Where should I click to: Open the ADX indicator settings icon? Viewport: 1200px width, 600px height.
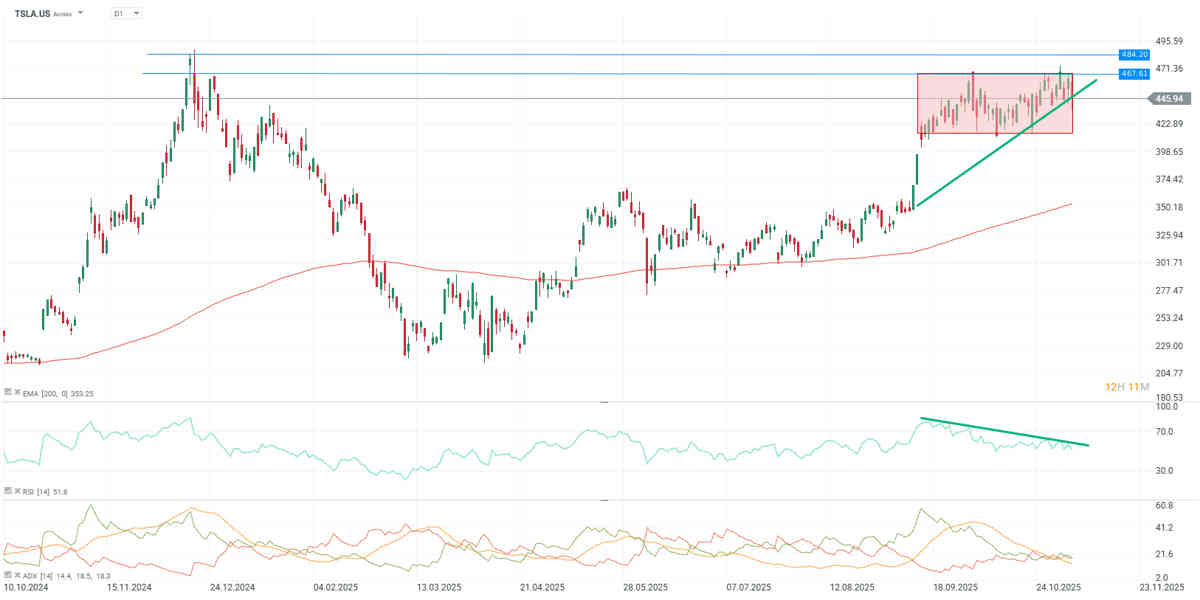(x=7, y=577)
